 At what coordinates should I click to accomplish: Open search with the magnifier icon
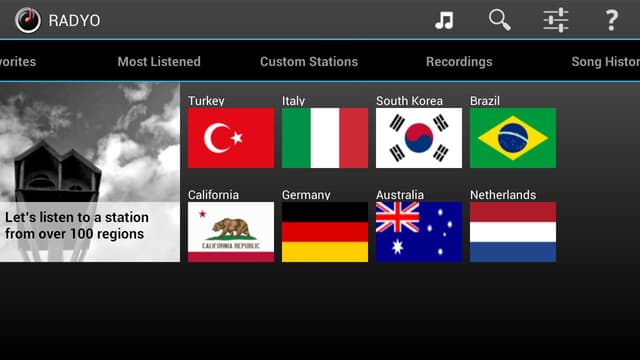coord(500,20)
